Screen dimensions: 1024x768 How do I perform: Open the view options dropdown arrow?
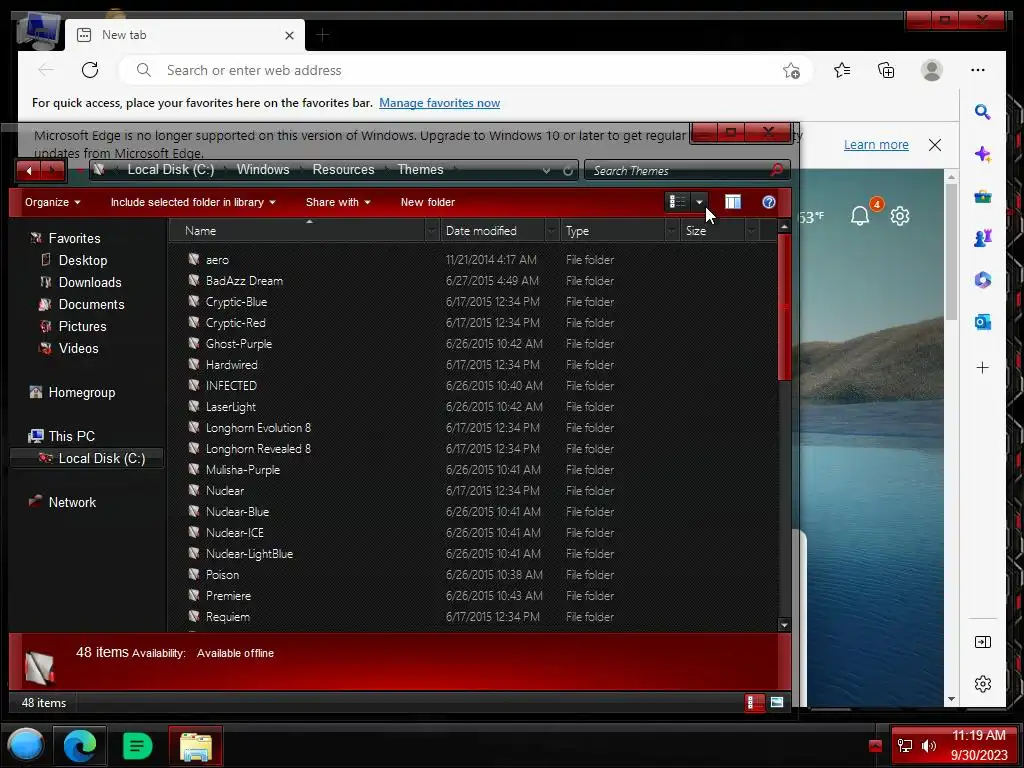[699, 202]
